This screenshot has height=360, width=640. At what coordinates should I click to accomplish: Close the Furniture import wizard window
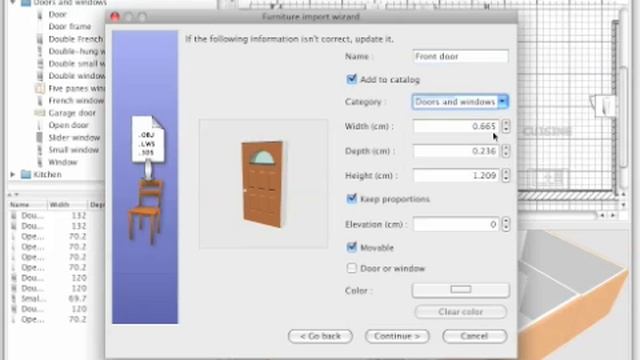[115, 17]
